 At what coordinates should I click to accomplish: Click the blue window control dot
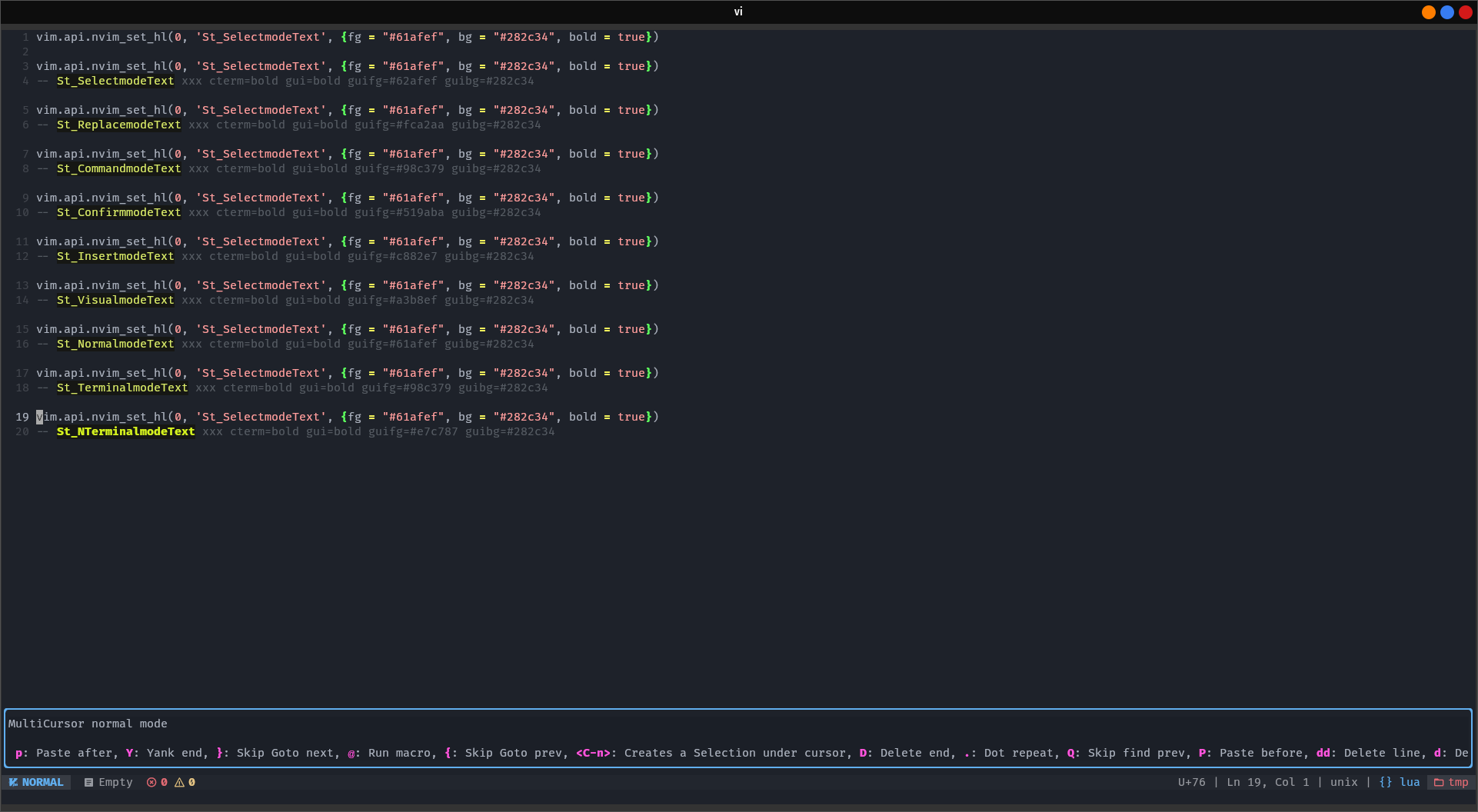[x=1447, y=12]
